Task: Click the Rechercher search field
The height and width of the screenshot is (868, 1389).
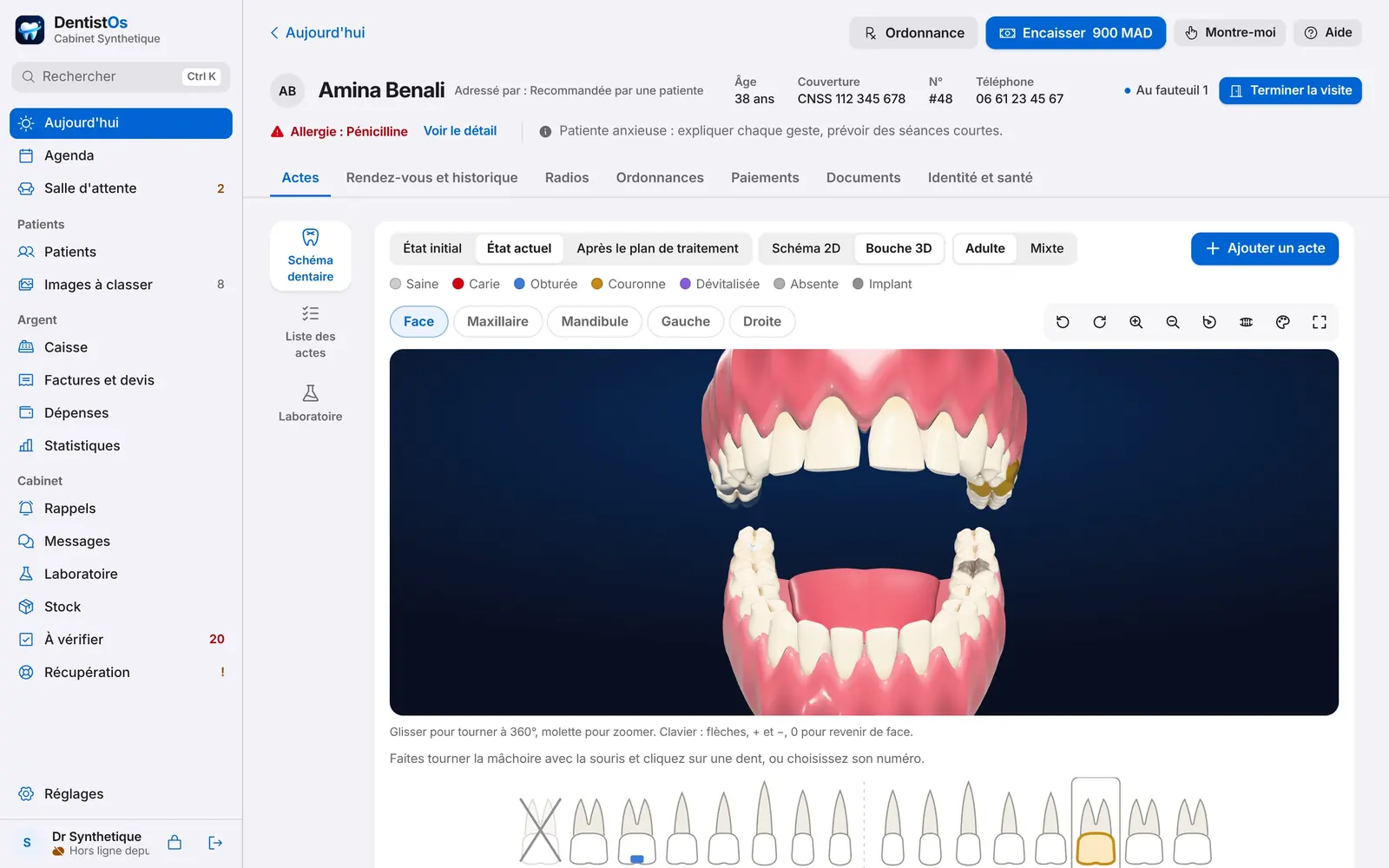Action: point(121,76)
